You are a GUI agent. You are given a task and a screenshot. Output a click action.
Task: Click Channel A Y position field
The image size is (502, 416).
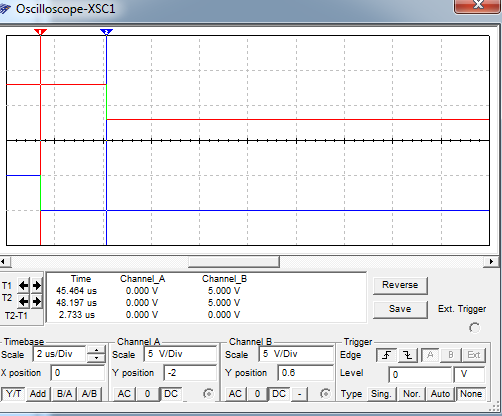pyautogui.click(x=190, y=373)
